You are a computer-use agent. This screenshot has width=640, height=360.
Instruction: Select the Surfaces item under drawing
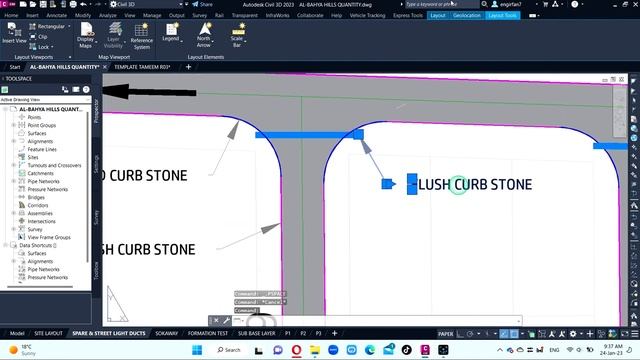click(x=37, y=133)
